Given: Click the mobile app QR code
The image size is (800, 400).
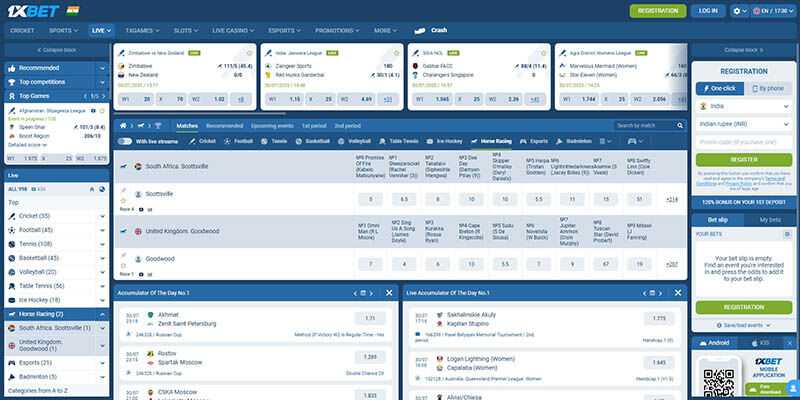Looking at the screenshot, I should [719, 383].
